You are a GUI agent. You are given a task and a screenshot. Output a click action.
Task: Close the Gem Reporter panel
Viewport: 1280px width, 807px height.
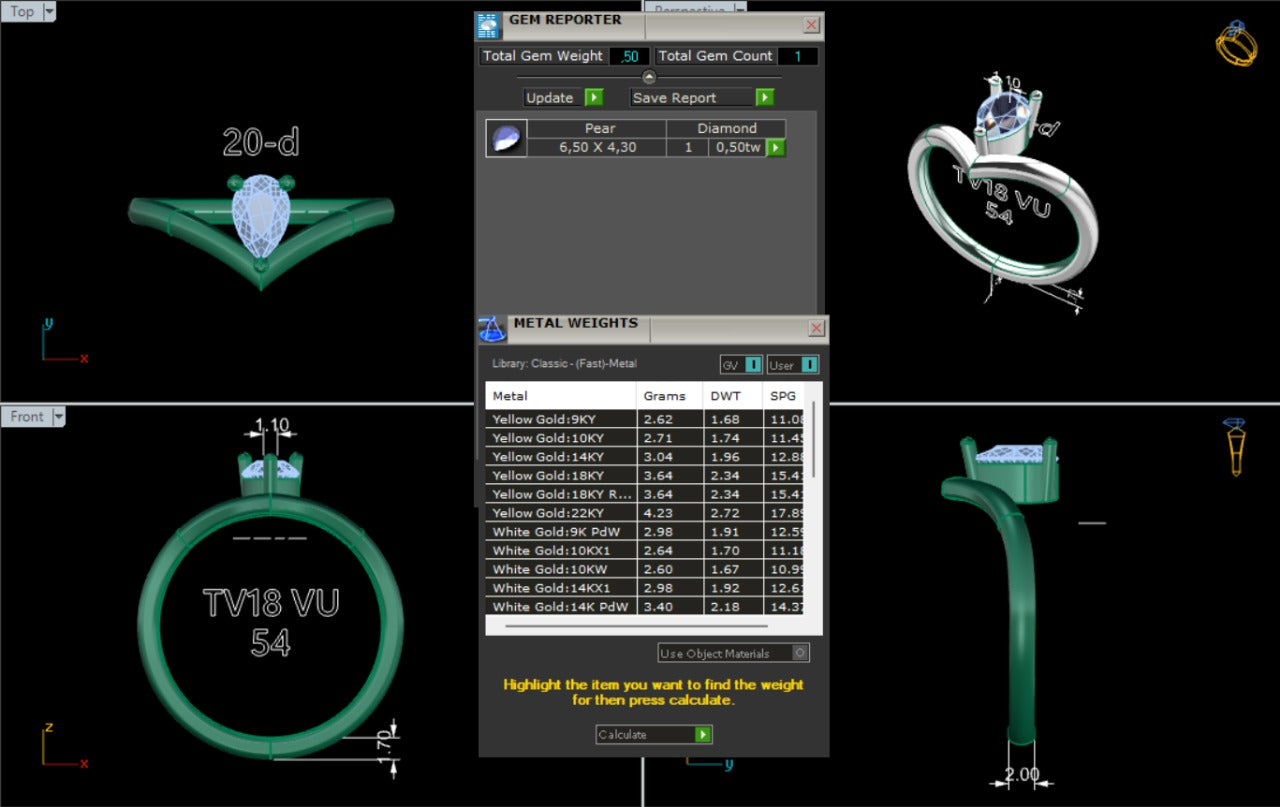[x=812, y=25]
